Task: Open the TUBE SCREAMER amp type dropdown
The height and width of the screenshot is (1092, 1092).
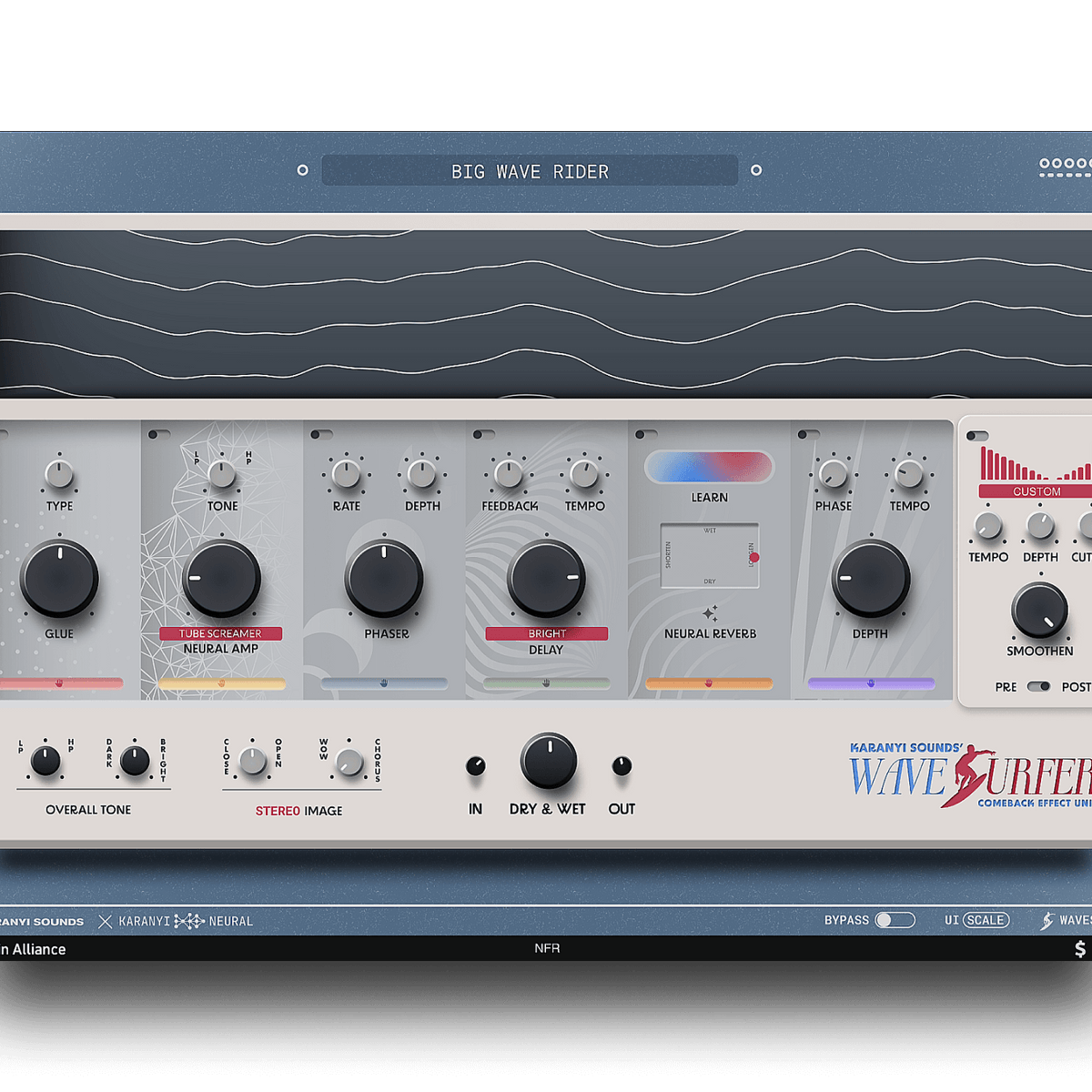Action: click(220, 633)
